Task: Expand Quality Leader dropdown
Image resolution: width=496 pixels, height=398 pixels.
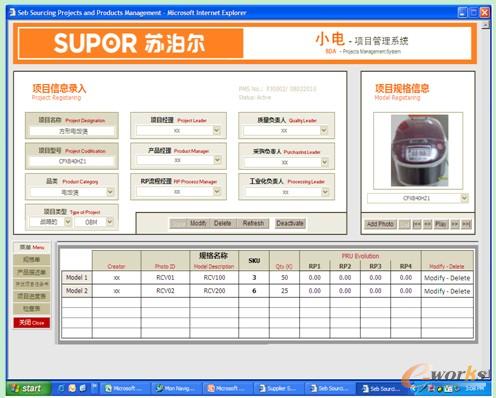Action: tap(324, 130)
